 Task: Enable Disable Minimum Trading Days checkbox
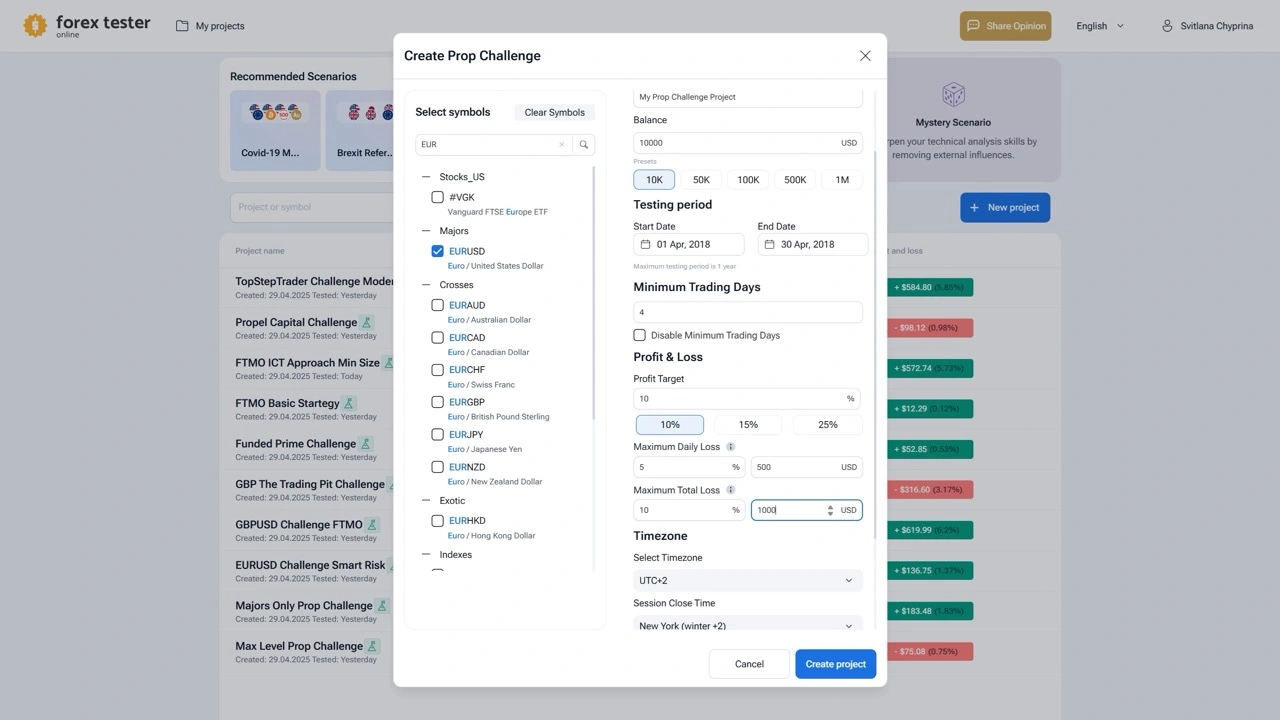(x=640, y=335)
